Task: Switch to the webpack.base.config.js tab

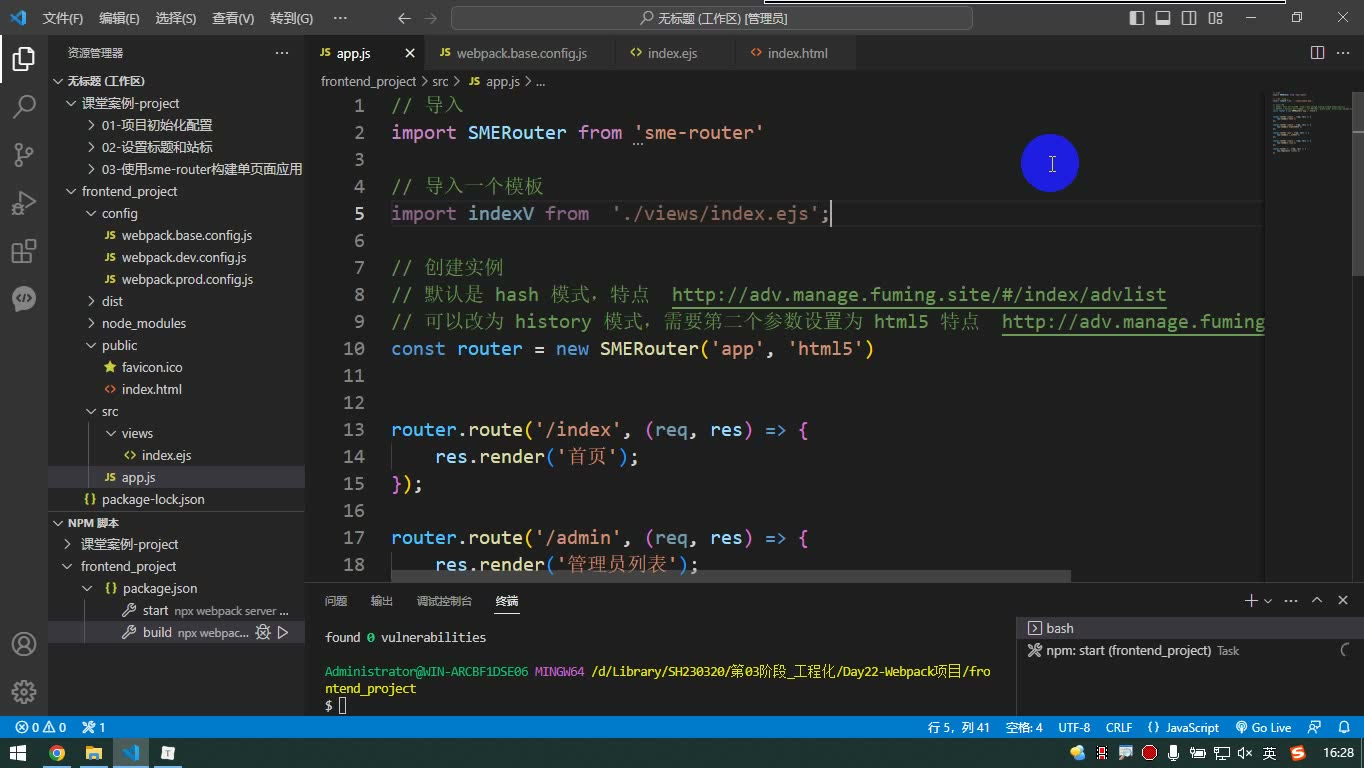Action: (521, 53)
